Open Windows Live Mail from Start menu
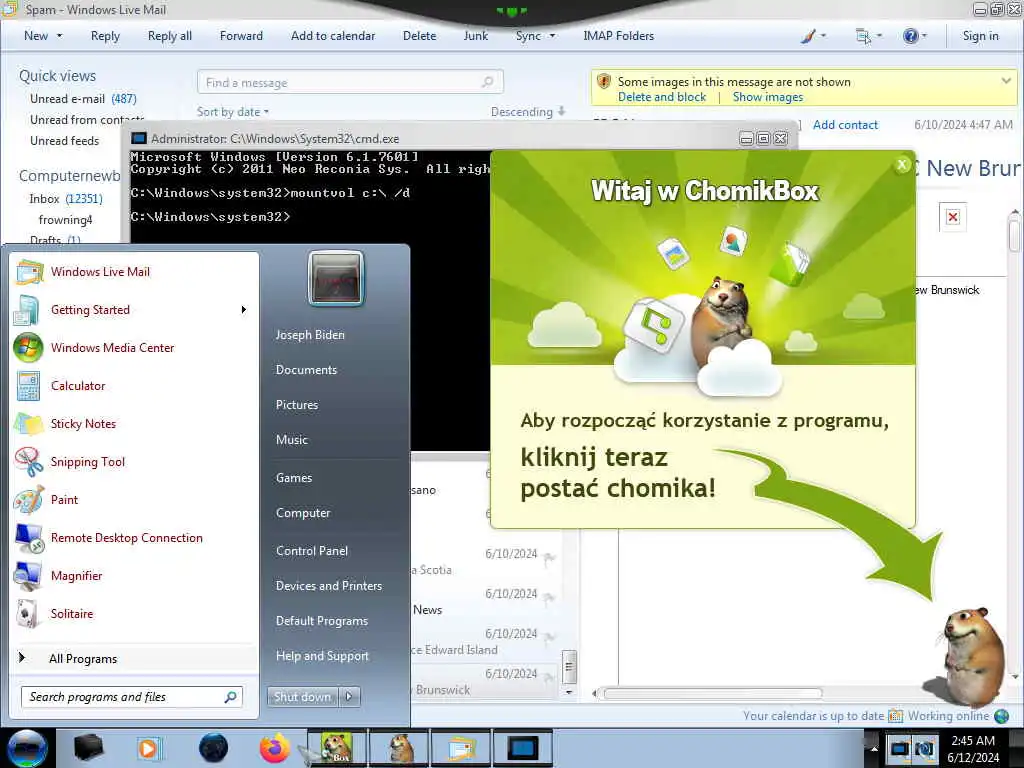 pos(100,272)
